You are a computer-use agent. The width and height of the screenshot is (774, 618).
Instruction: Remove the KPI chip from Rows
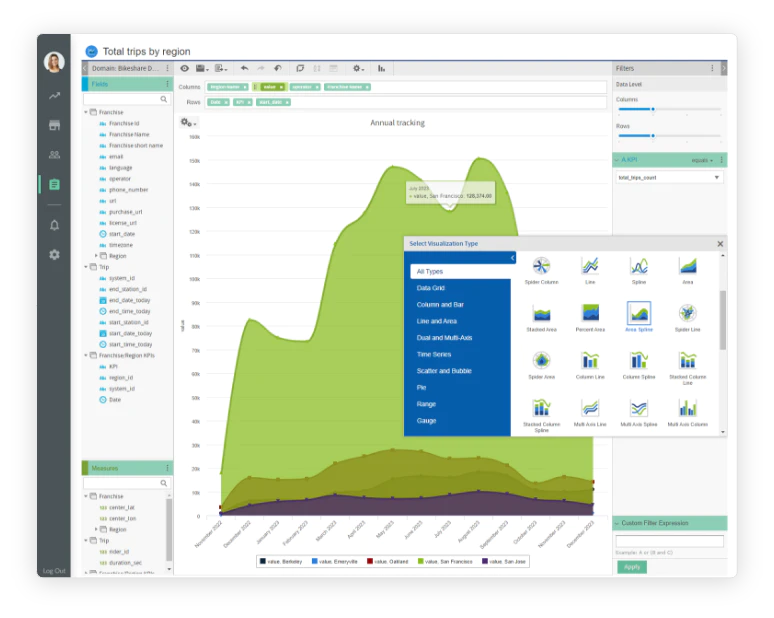click(249, 103)
